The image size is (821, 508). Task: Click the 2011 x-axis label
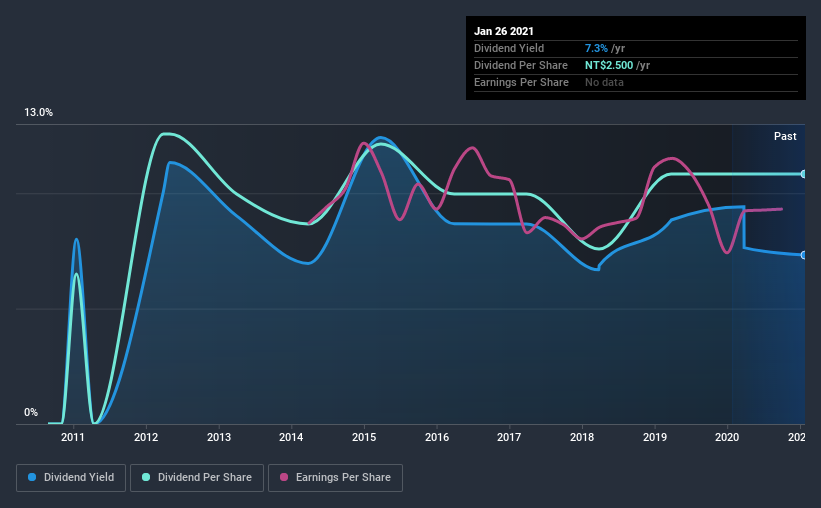73,437
